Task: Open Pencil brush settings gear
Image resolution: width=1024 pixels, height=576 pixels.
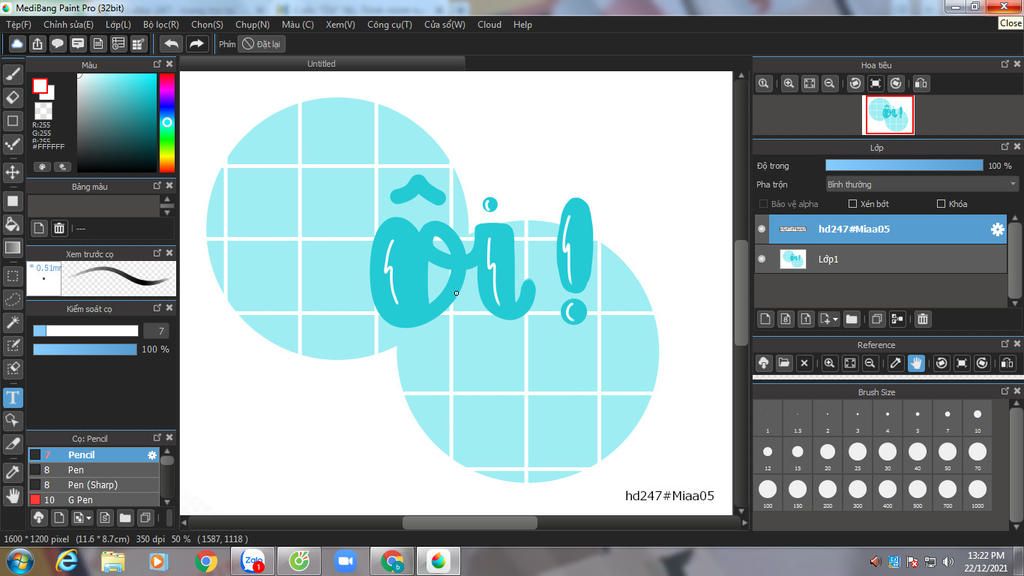Action: (152, 455)
